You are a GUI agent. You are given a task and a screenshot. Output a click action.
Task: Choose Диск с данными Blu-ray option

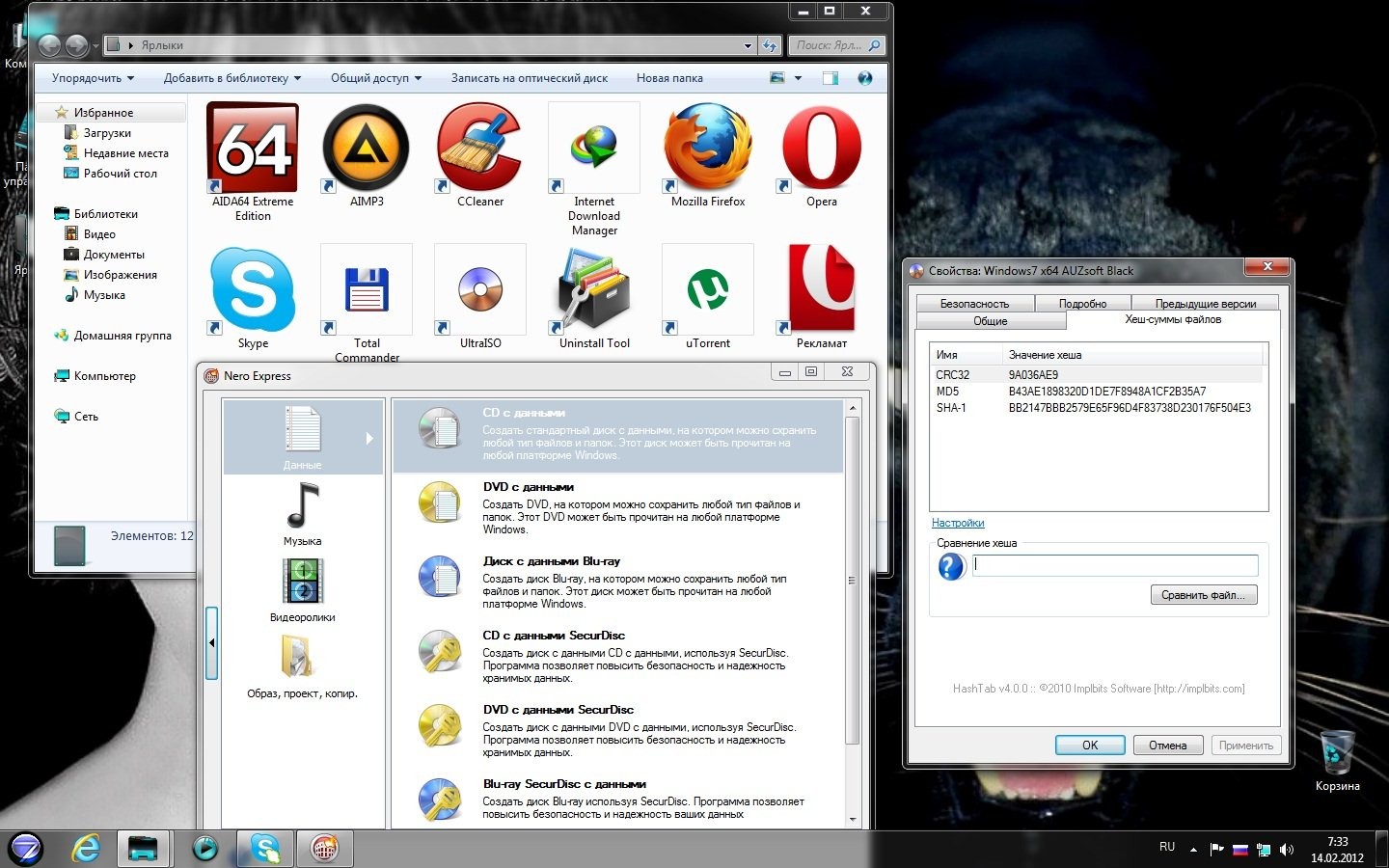[618, 581]
